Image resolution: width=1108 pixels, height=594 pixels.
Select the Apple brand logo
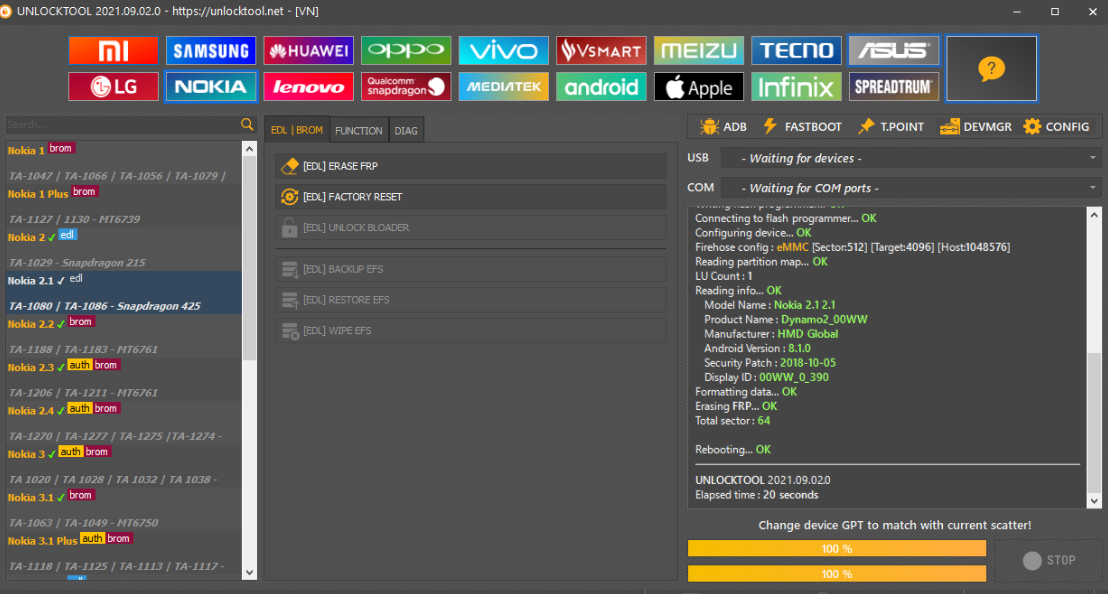point(698,87)
